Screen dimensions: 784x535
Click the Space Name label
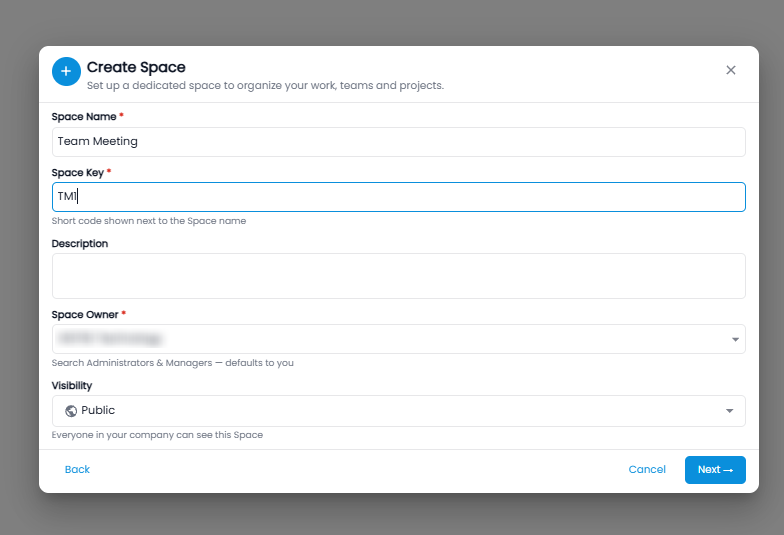click(x=84, y=116)
